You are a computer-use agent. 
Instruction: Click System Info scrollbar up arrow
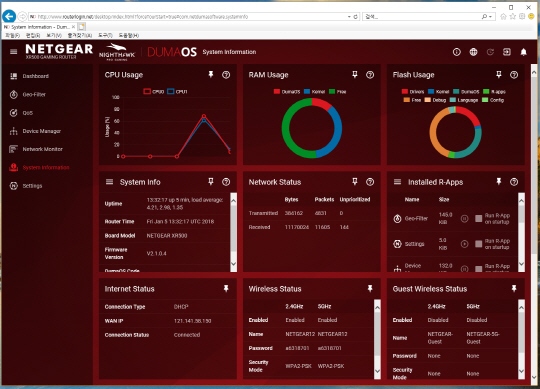coord(233,200)
